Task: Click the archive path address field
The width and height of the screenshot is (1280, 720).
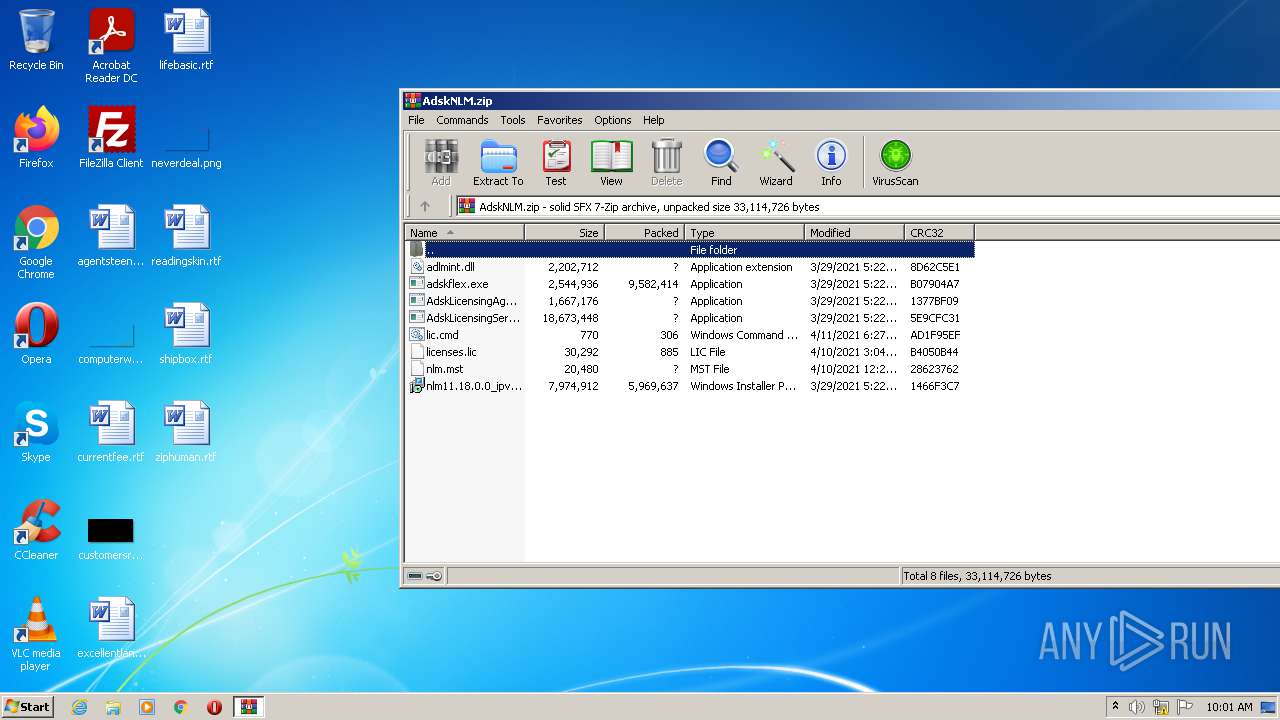Action: pos(867,207)
